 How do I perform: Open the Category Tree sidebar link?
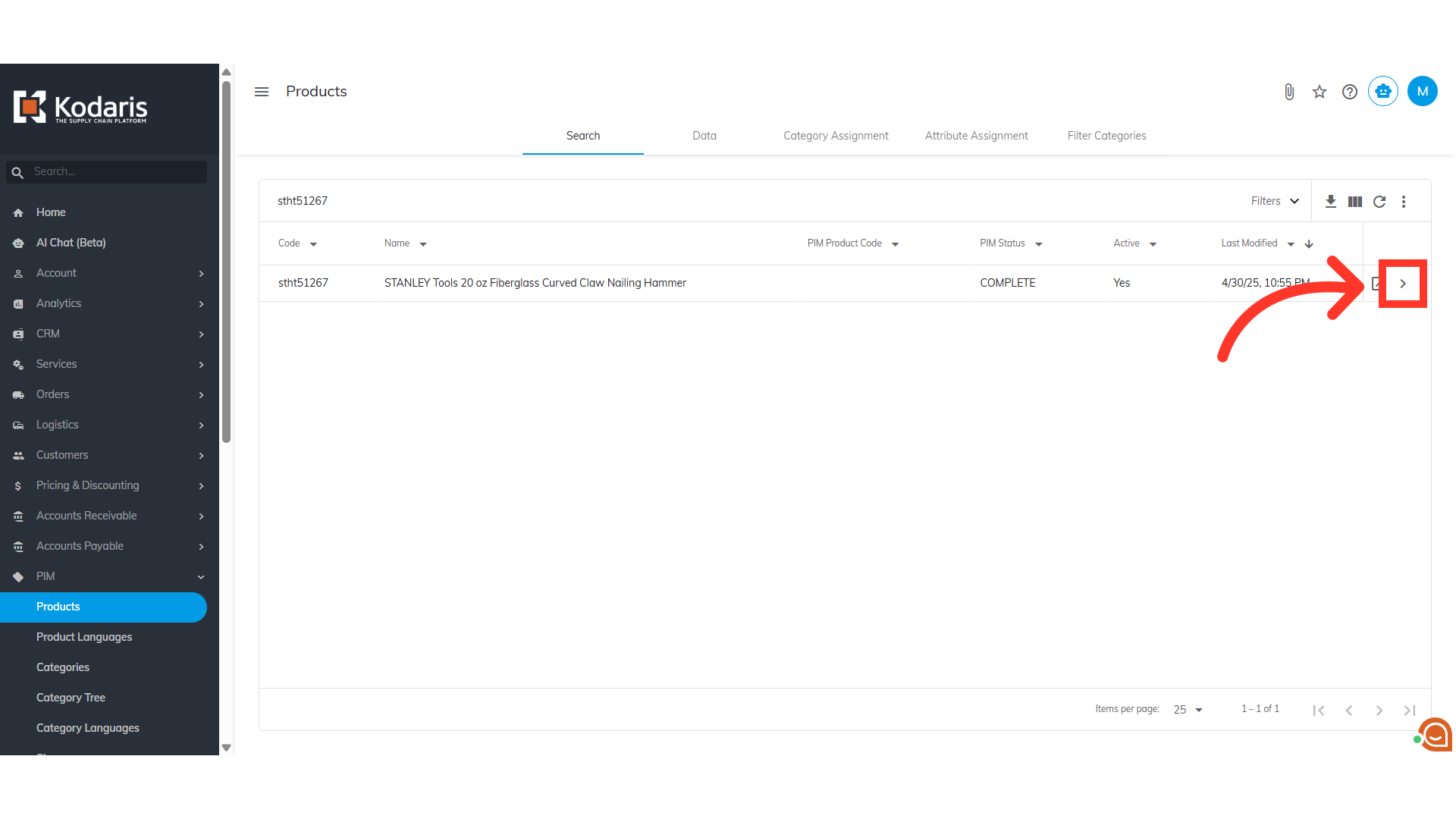(x=71, y=698)
